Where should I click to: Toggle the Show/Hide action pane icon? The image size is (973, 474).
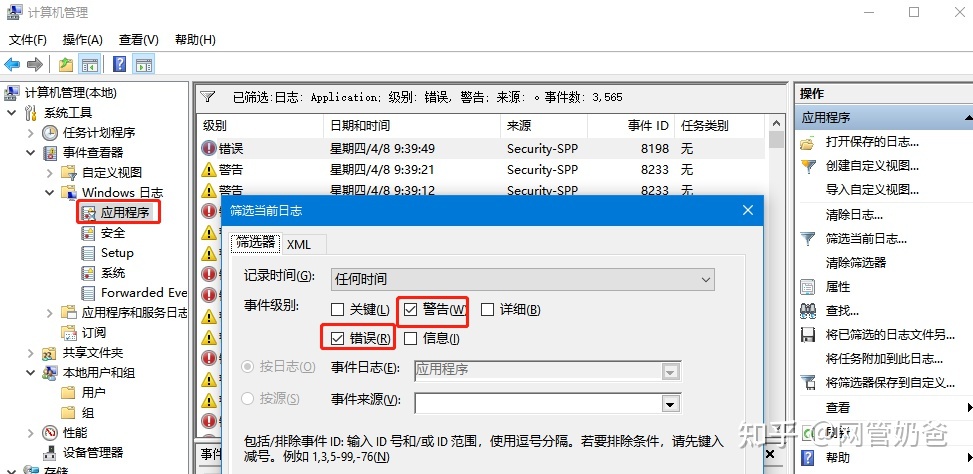click(144, 64)
